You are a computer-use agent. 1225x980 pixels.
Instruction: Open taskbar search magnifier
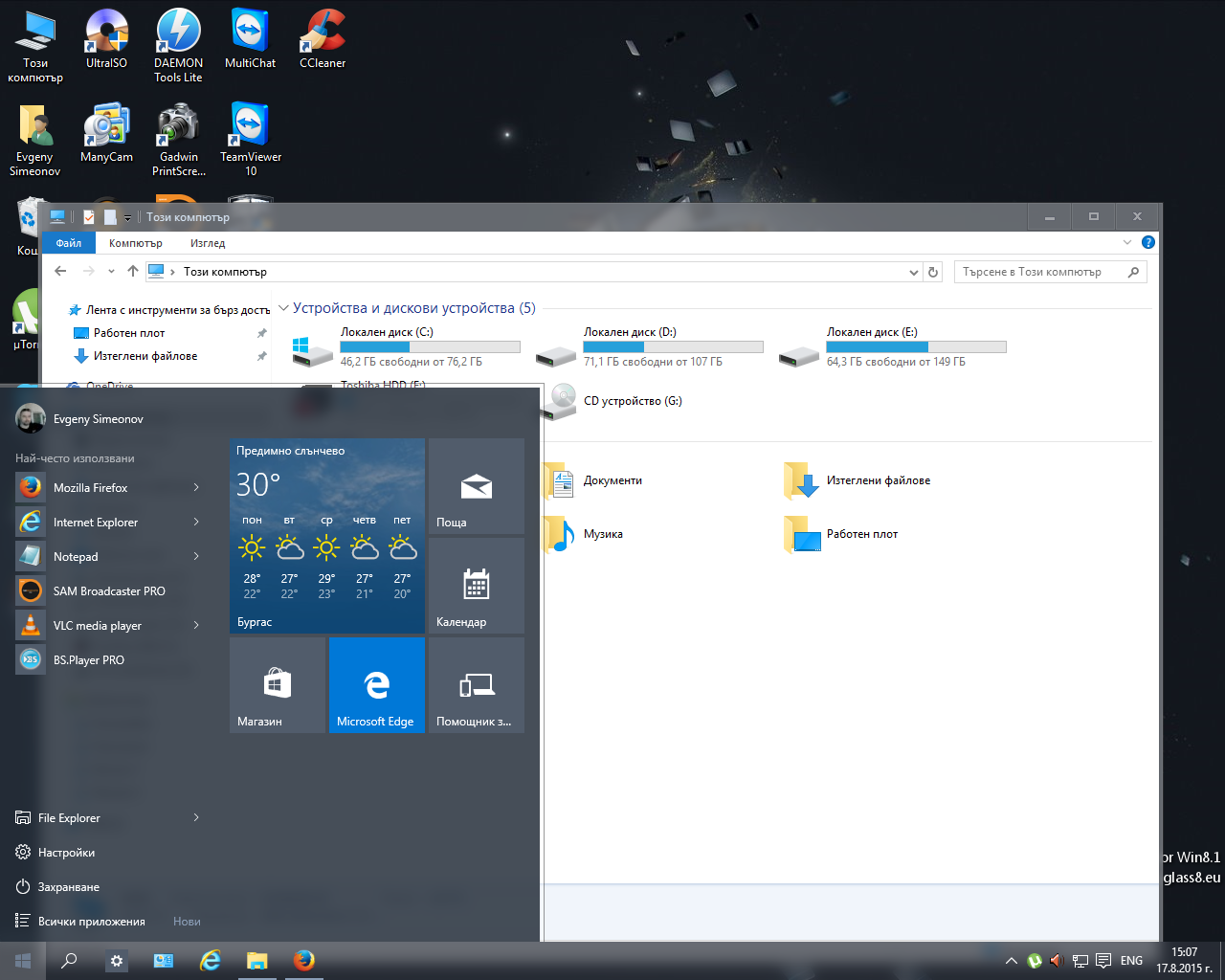(x=69, y=961)
